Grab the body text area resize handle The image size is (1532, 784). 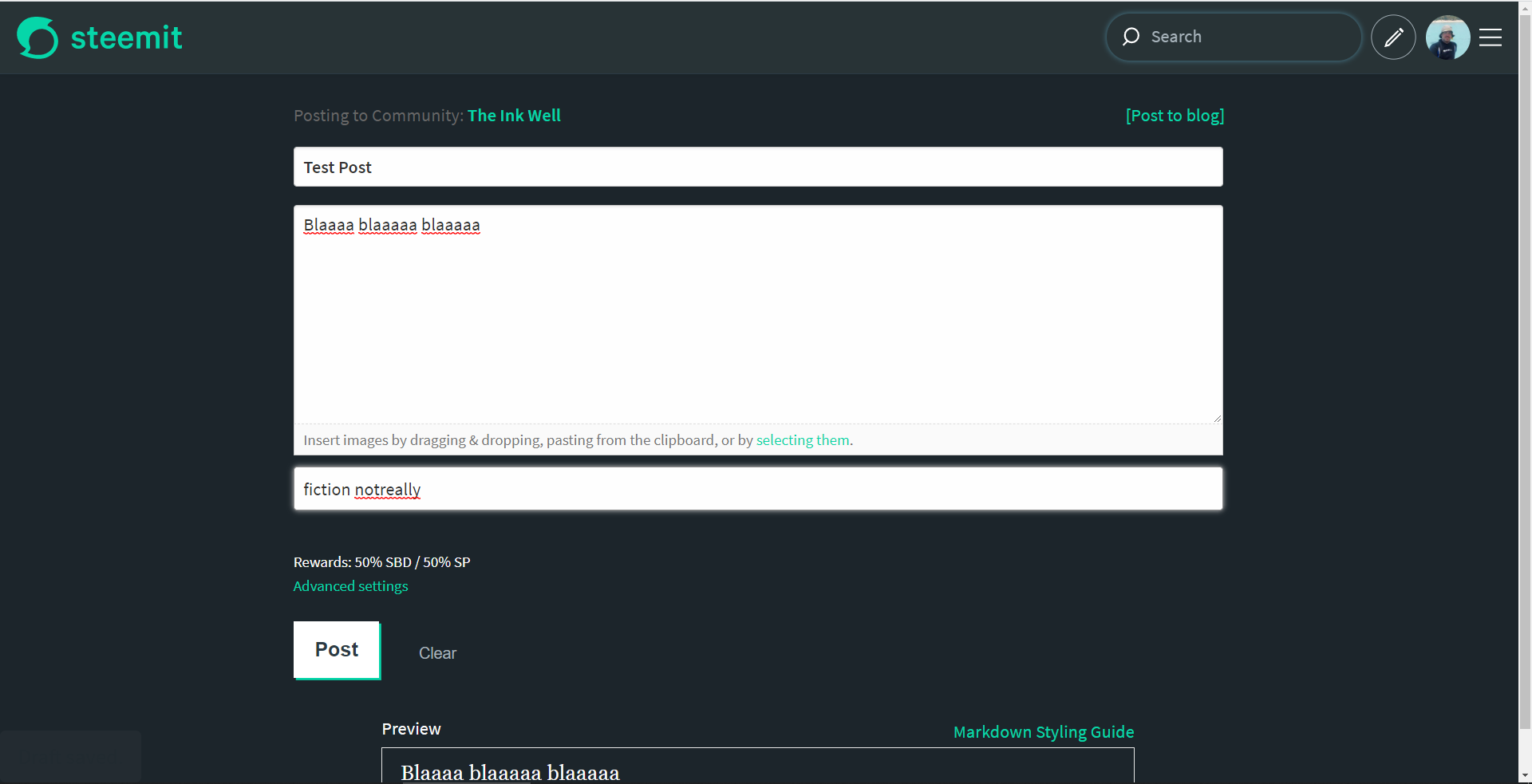tap(1217, 418)
